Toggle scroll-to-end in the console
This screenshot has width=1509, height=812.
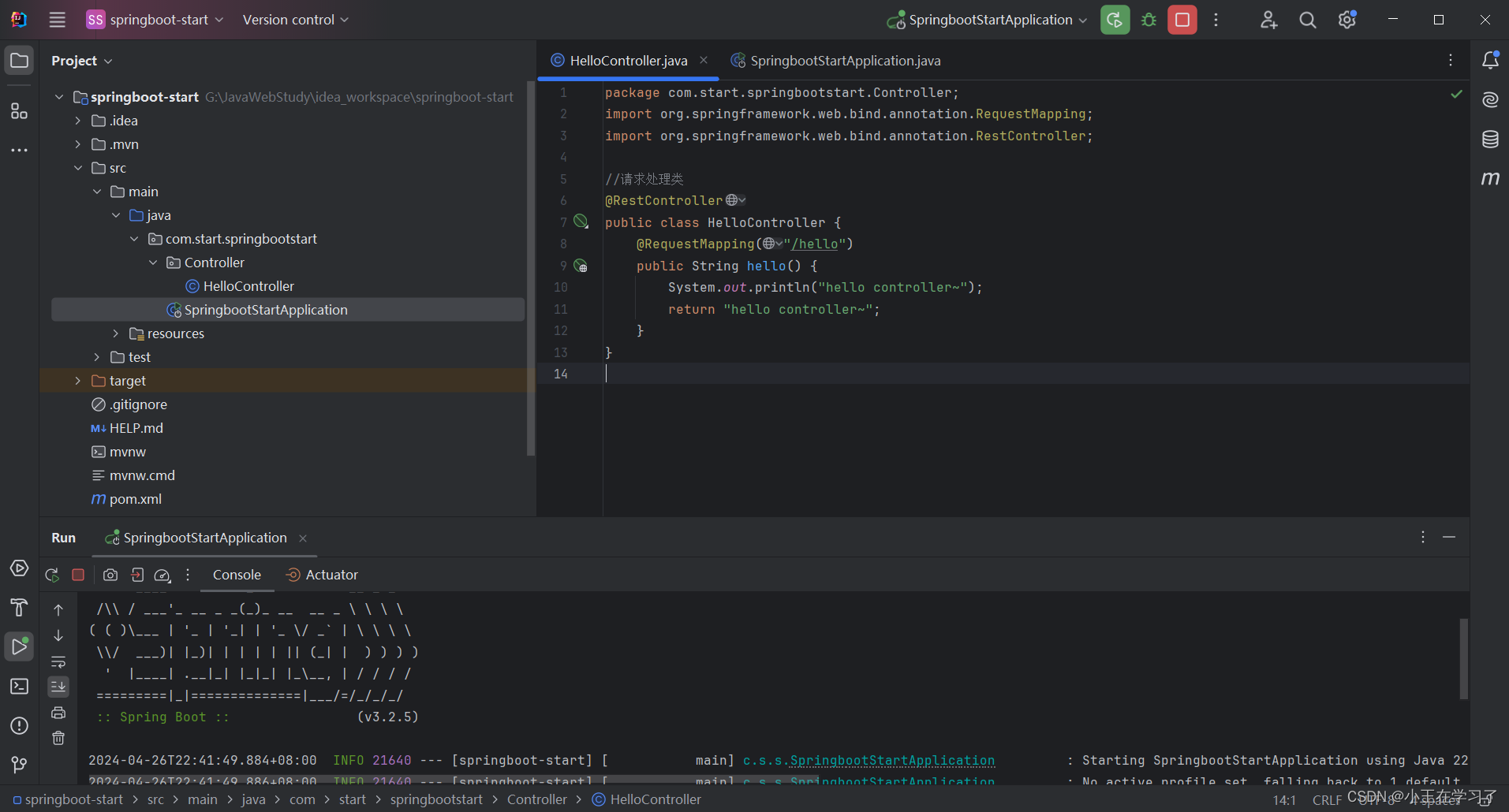(x=58, y=687)
